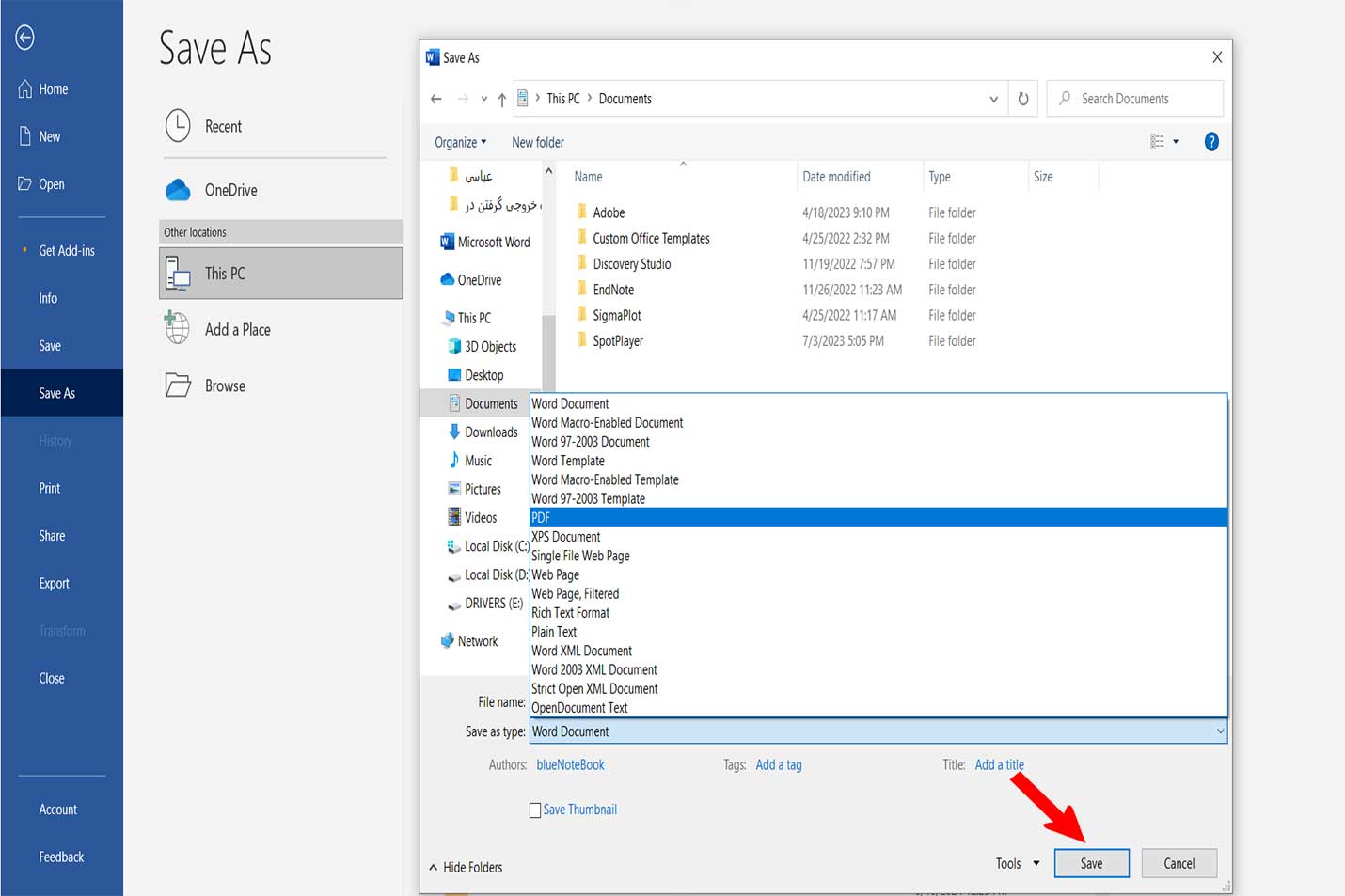This screenshot has width=1345, height=896.
Task: Click the Add a Place globe icon
Action: pos(177,328)
